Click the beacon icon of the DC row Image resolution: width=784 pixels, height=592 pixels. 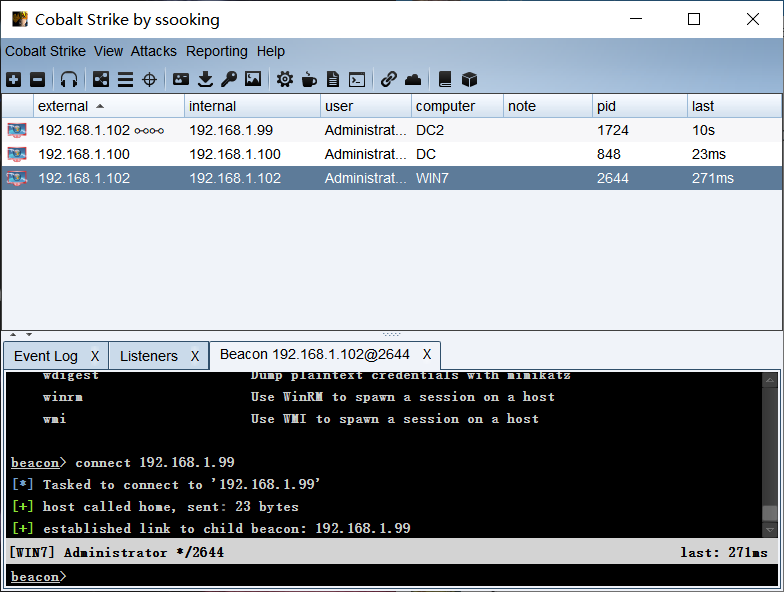click(x=17, y=154)
